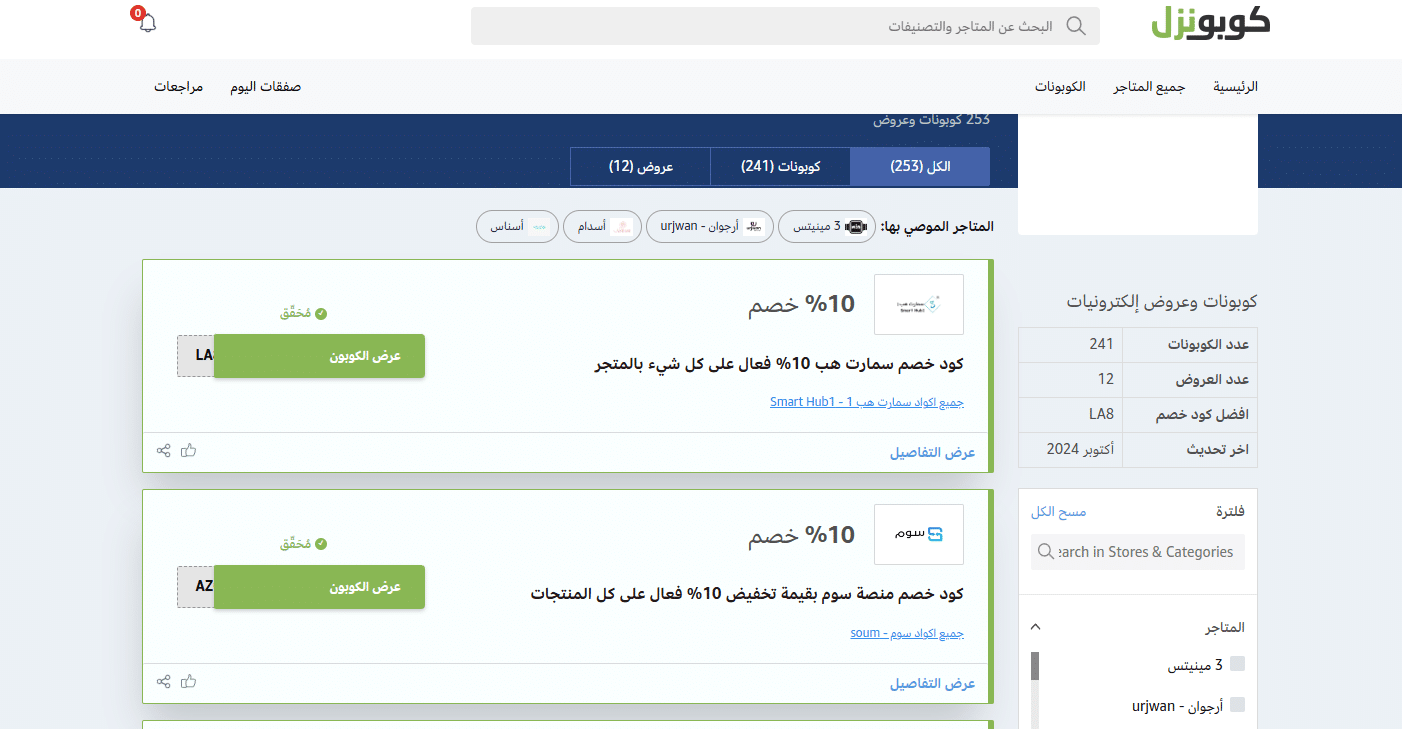Click the مُحقّق verified badge on Smart Hub coupon
Screen dimensions: 1402x729
[304, 313]
